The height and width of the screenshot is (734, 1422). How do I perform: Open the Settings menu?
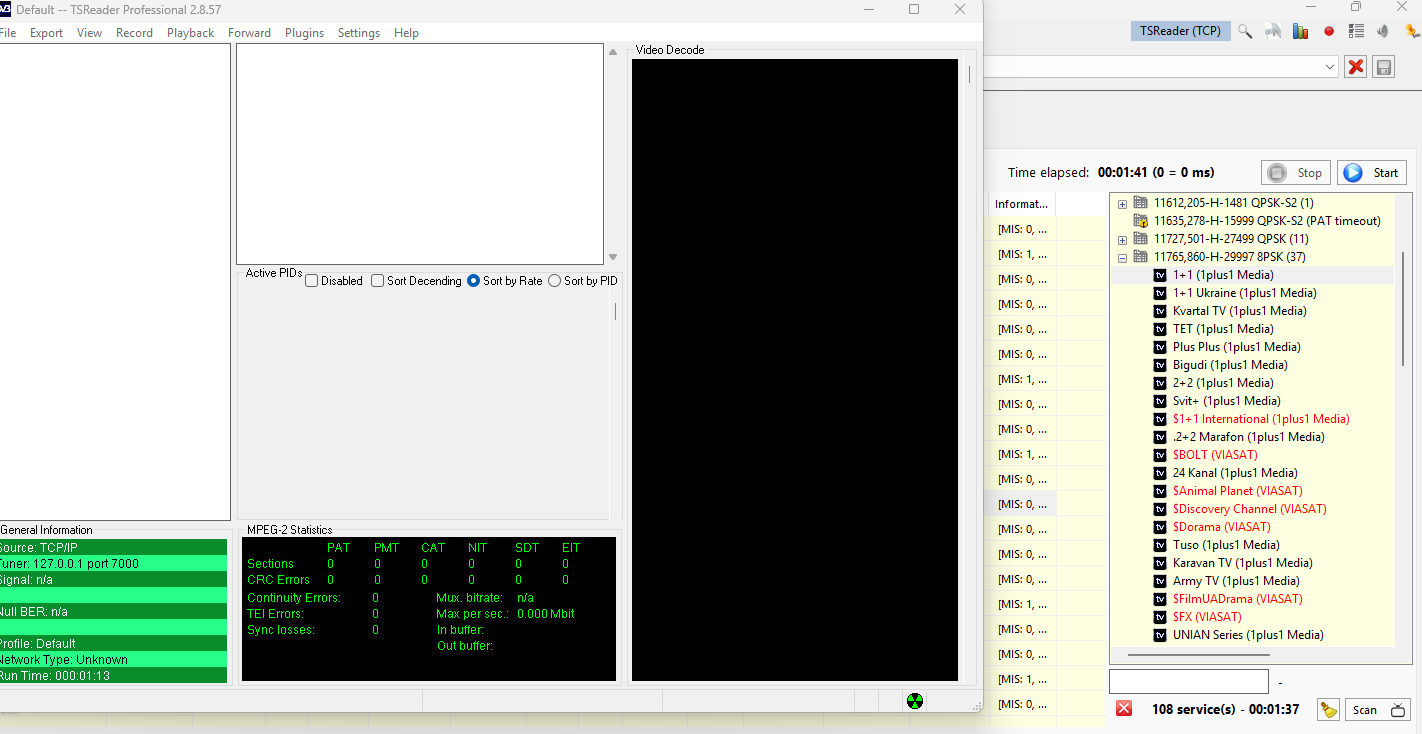(359, 33)
